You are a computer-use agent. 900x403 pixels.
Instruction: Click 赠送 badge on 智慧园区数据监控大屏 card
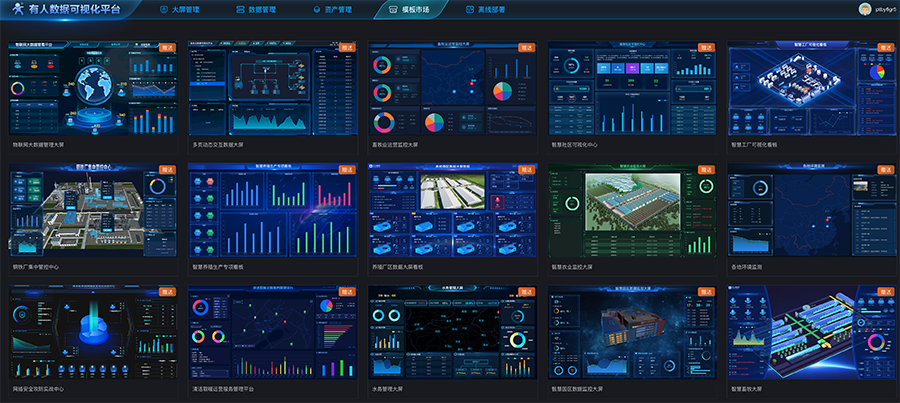pos(707,292)
